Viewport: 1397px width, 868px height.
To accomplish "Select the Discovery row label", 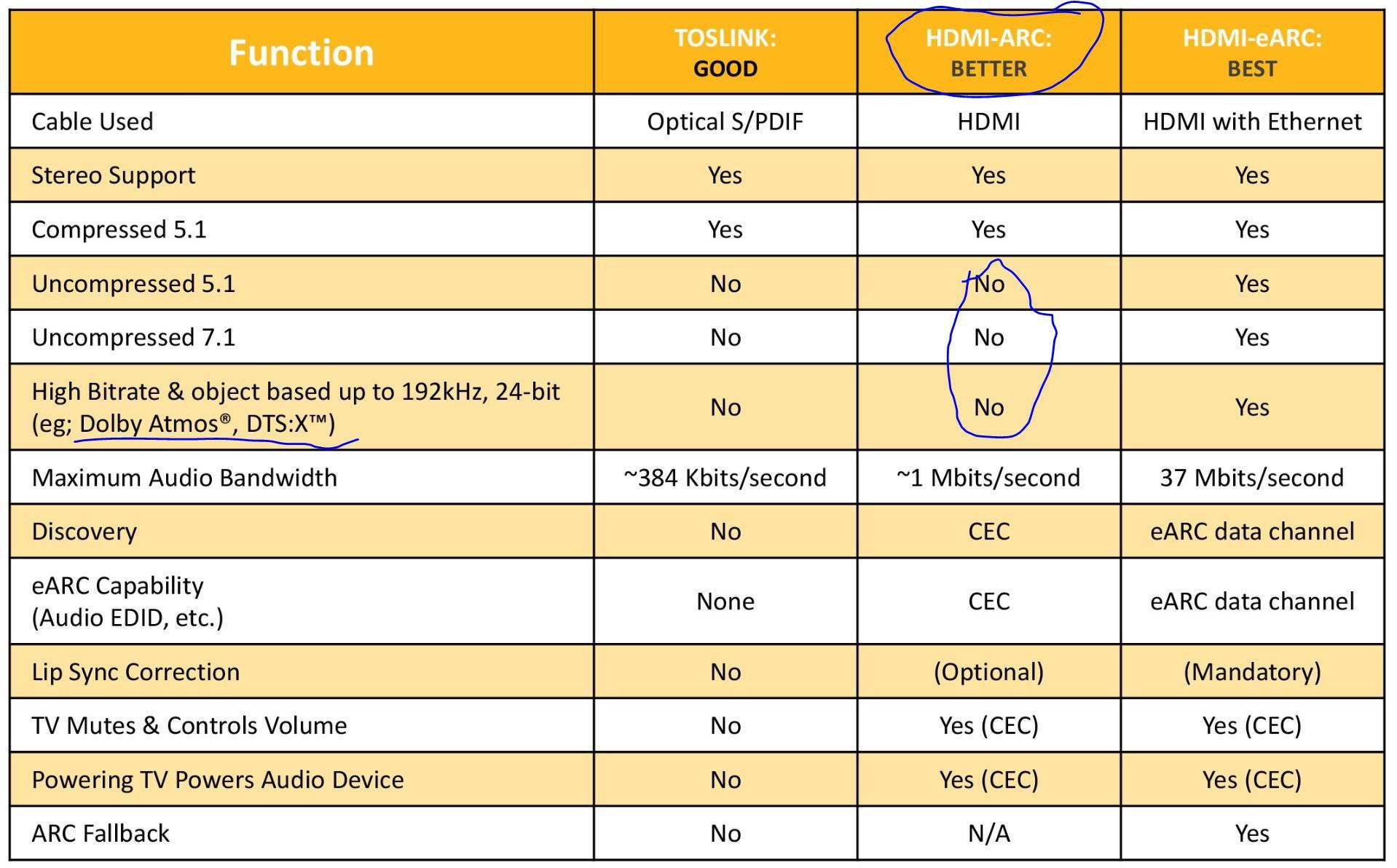I will (84, 532).
